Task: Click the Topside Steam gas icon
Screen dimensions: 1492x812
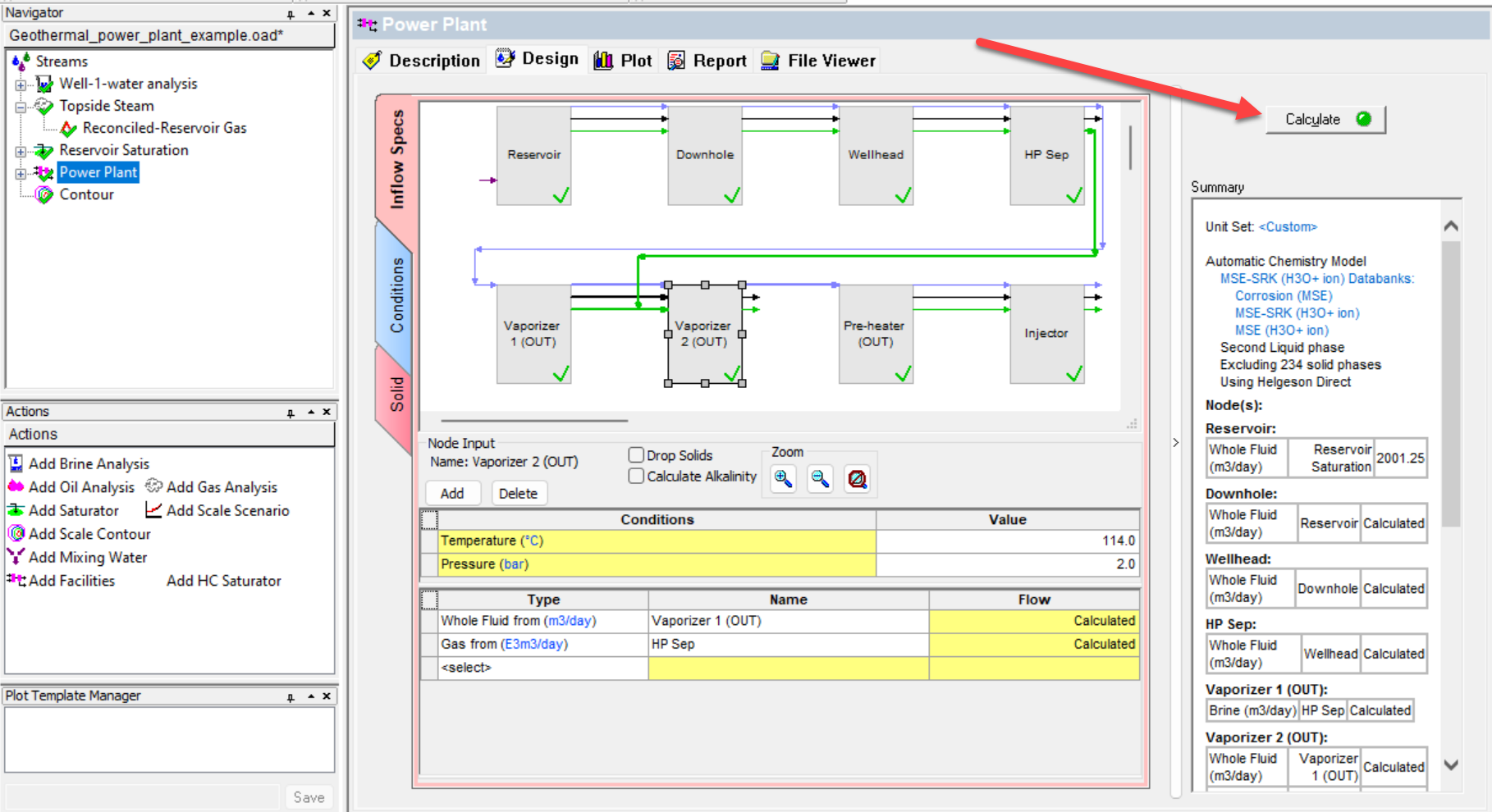Action: pyautogui.click(x=44, y=106)
